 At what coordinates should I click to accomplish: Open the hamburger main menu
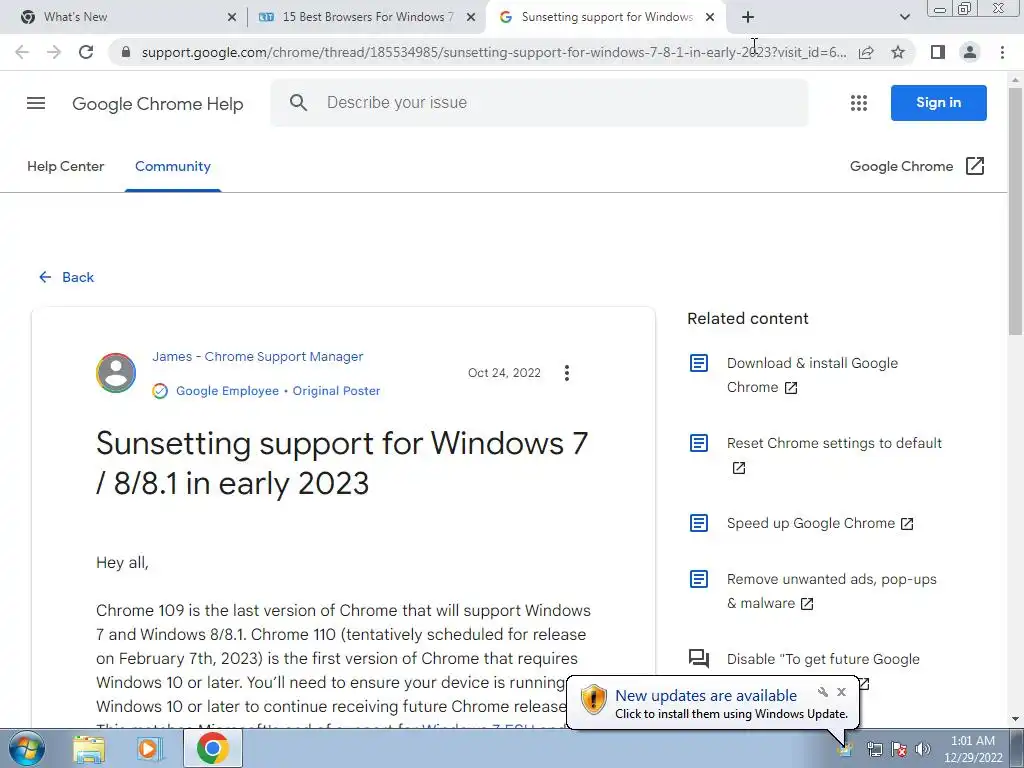coord(36,103)
